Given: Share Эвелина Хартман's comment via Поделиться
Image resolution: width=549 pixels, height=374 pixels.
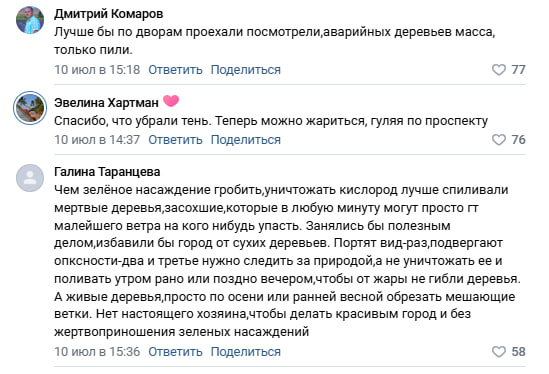Looking at the screenshot, I should point(246,140).
